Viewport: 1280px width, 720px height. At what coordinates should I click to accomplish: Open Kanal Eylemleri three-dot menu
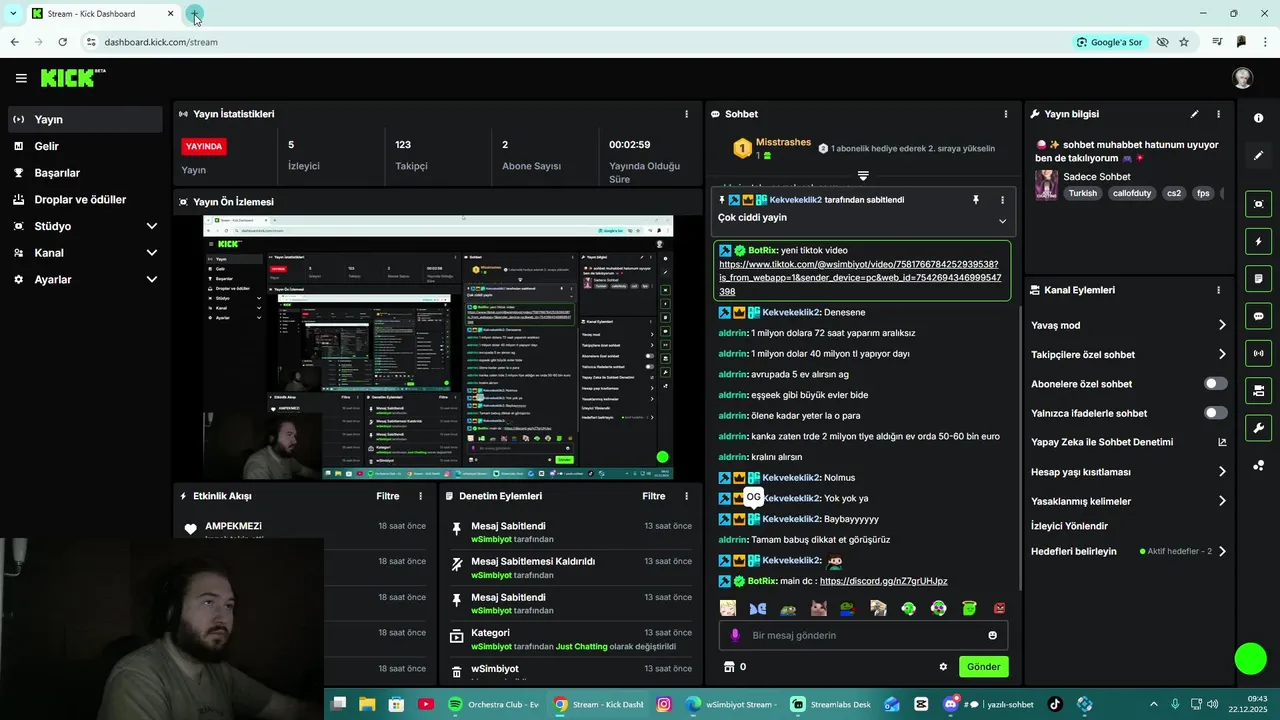(1218, 290)
